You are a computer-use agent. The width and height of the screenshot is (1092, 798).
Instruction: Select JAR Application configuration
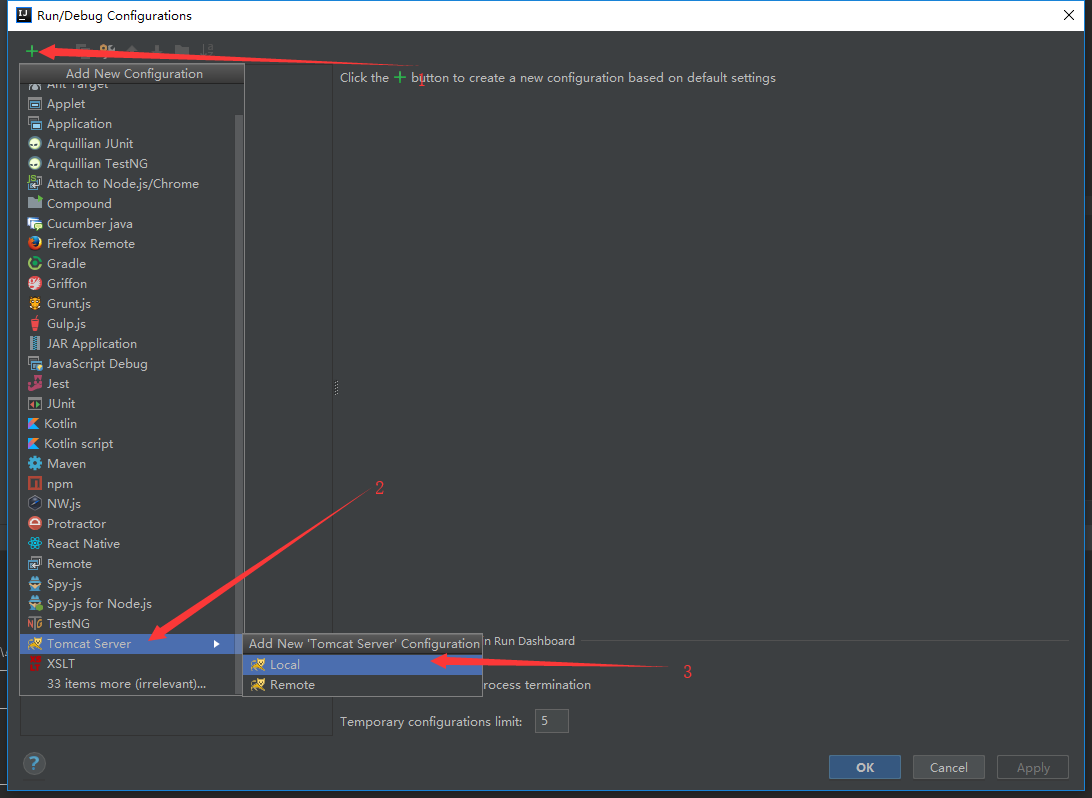132,344
